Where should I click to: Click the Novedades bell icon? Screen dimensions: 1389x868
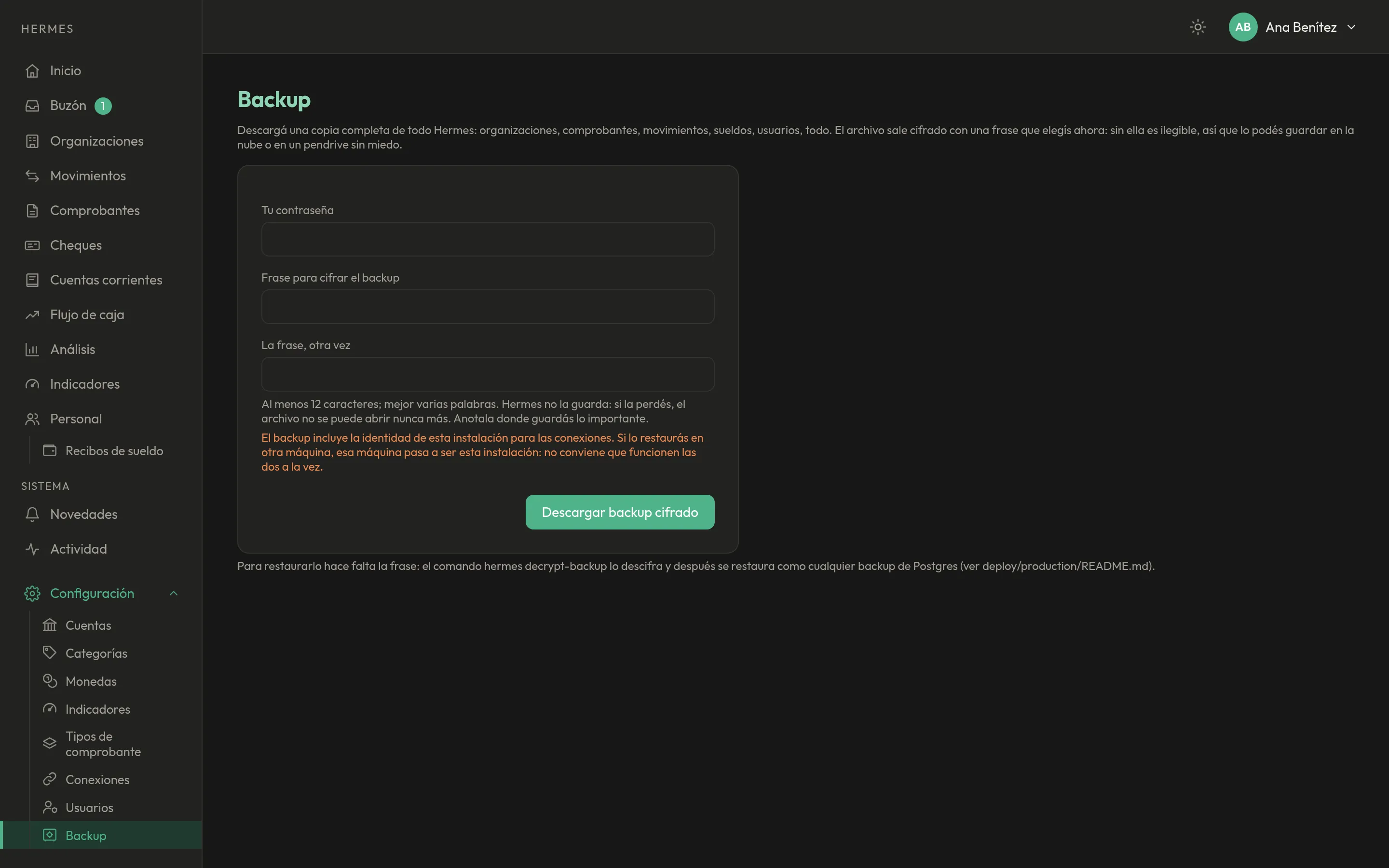[32, 515]
